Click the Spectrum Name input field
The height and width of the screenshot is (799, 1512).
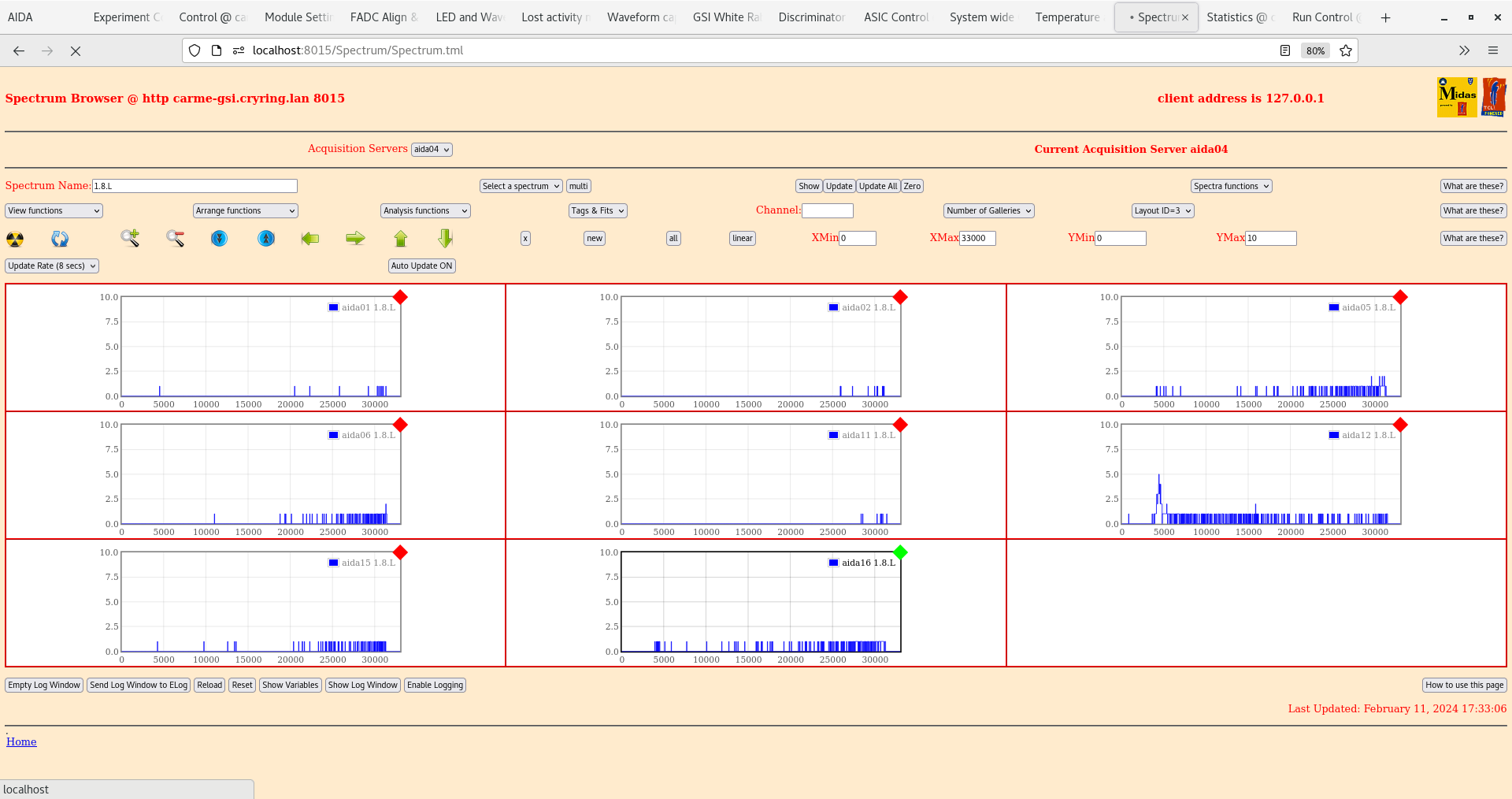(195, 186)
